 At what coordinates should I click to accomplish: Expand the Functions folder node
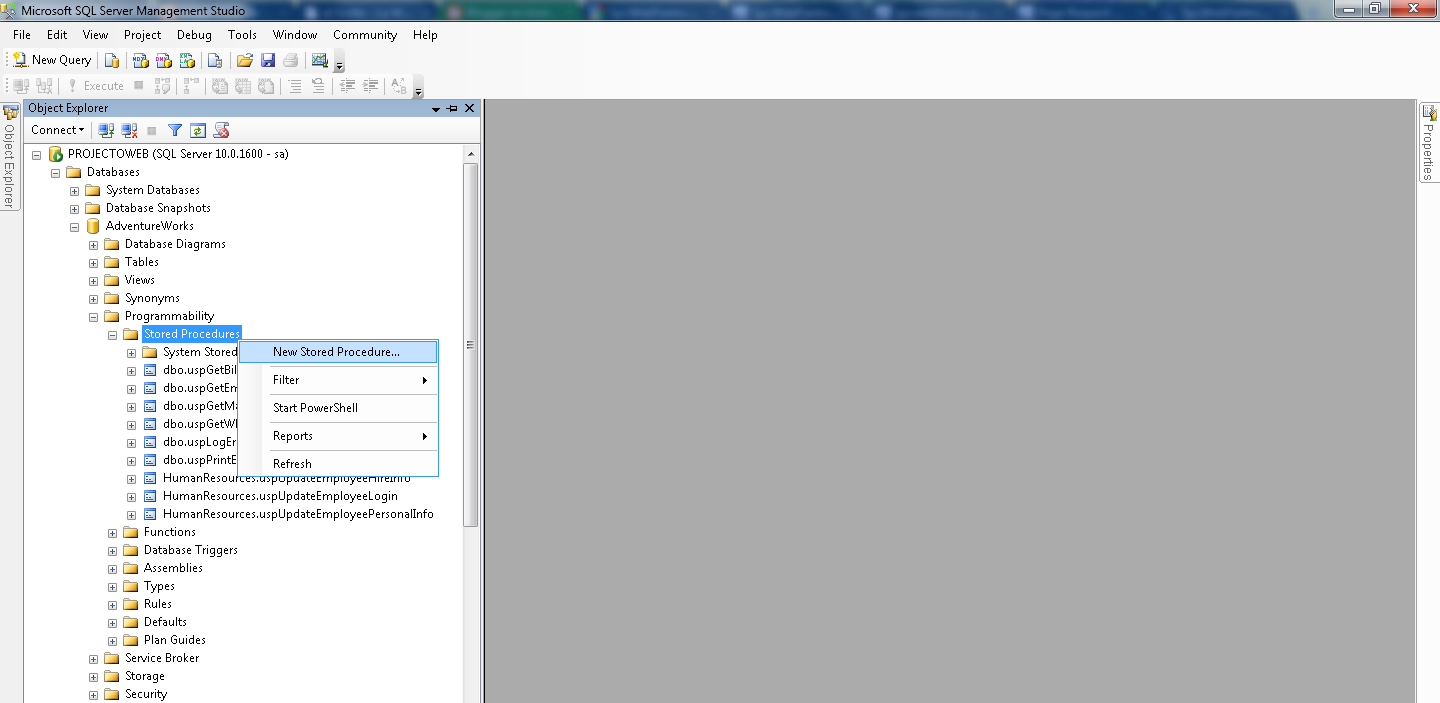point(112,532)
